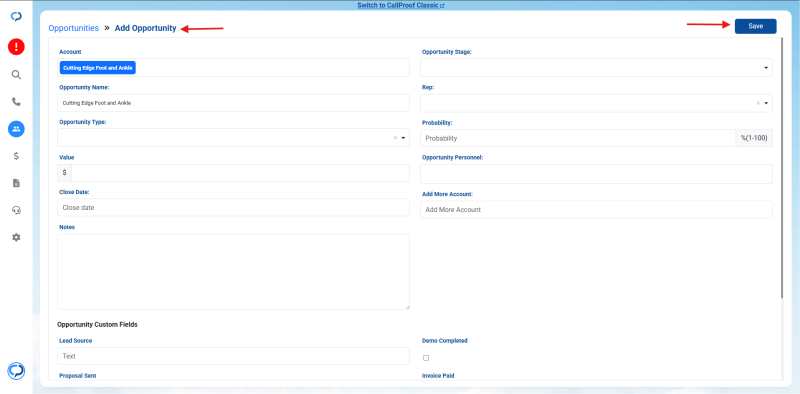Click into the Probability field
Viewport: 800px width, 394px height.
578,138
